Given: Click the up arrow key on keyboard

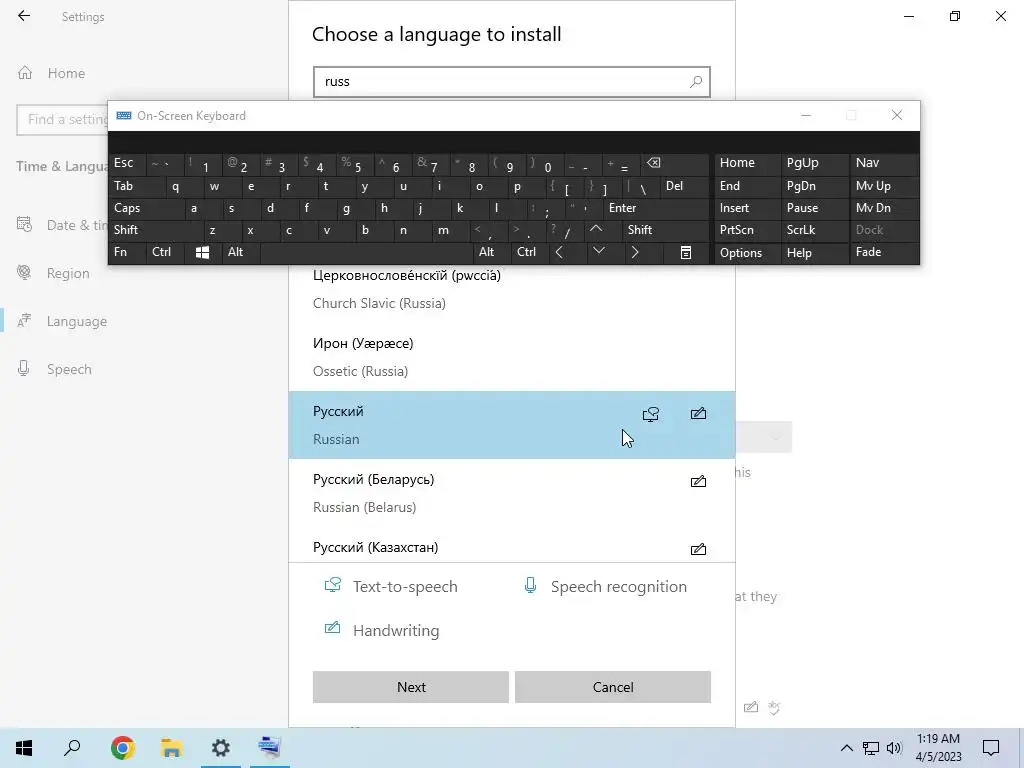Looking at the screenshot, I should click(596, 230).
